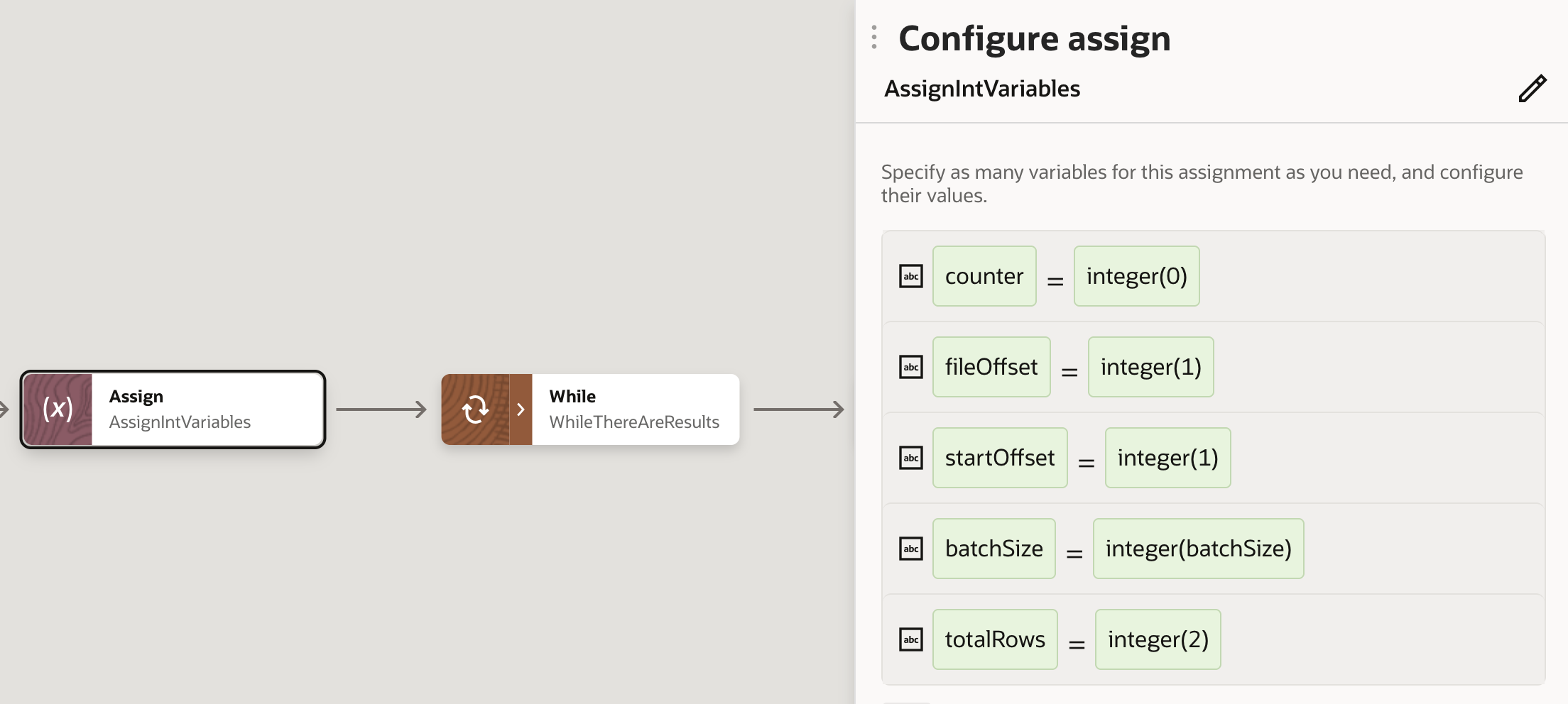The image size is (1568, 704).
Task: Edit the integer(0) value expression
Action: (1136, 276)
